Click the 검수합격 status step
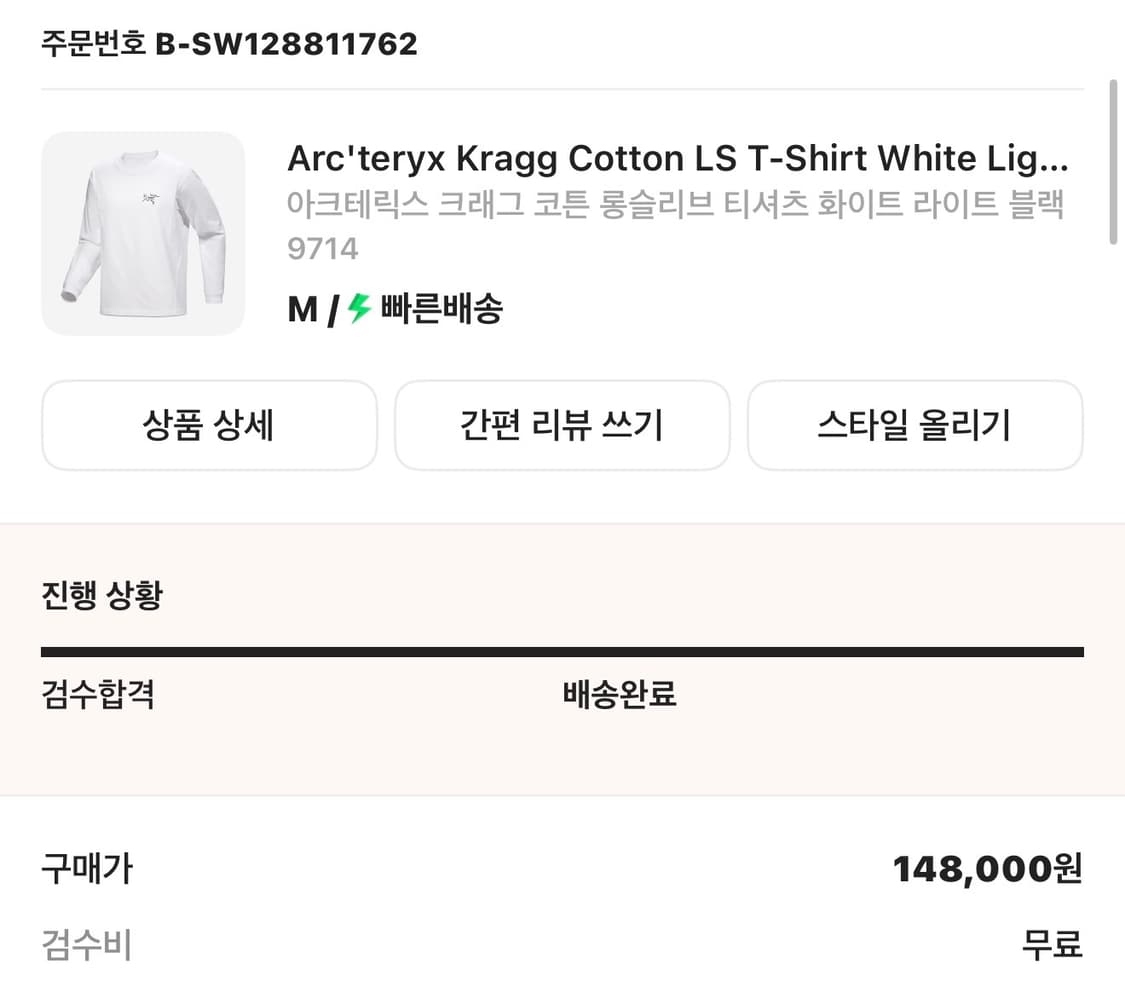 98,693
